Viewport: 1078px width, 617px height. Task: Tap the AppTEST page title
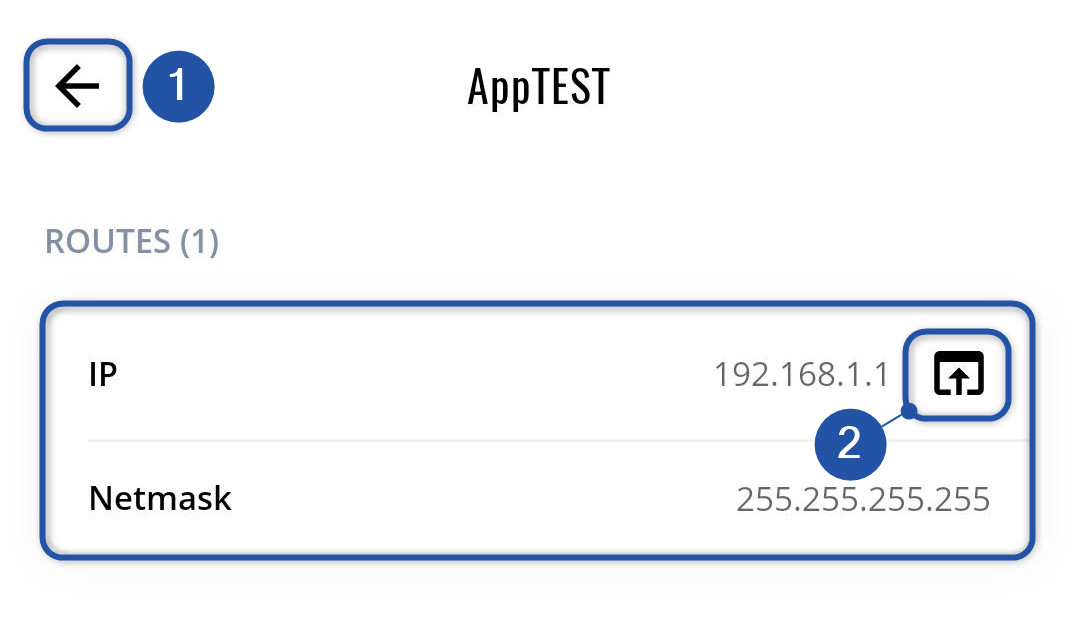pyautogui.click(x=538, y=88)
